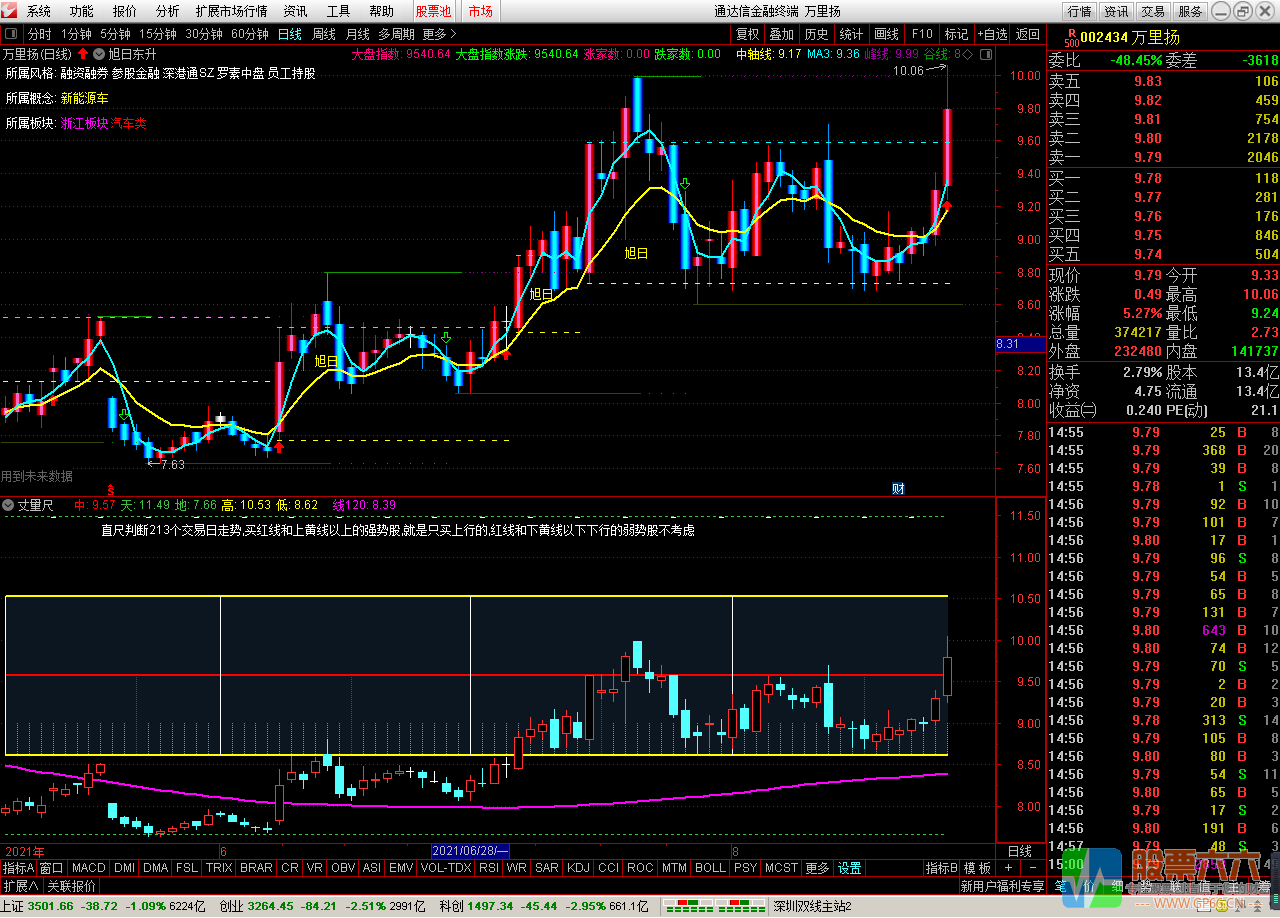The width and height of the screenshot is (1280, 918).
Task: Open the indicator dropdown before 旭日东升
Action: [x=99, y=54]
